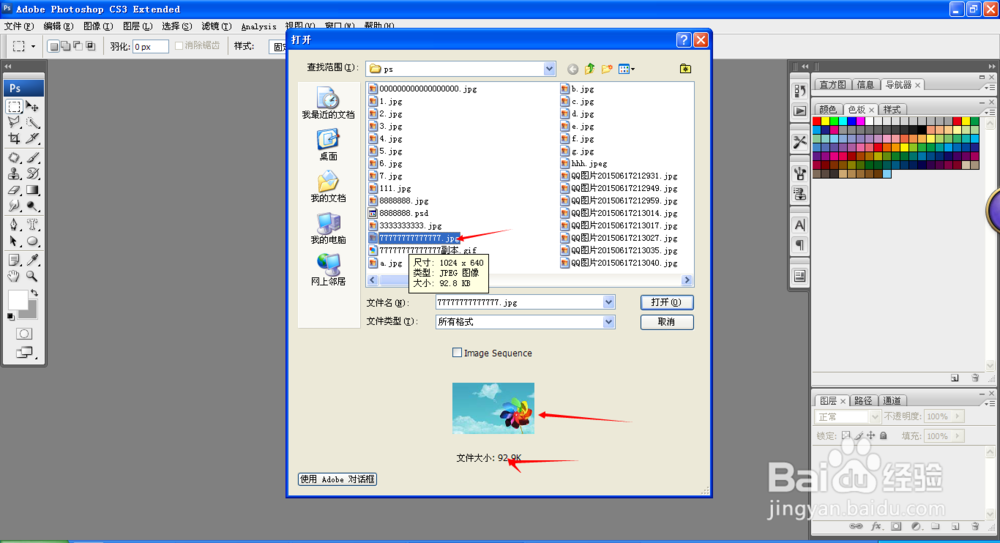Screen dimensions: 1000x543
Task: Open the Character panel icon
Action: tap(800, 225)
